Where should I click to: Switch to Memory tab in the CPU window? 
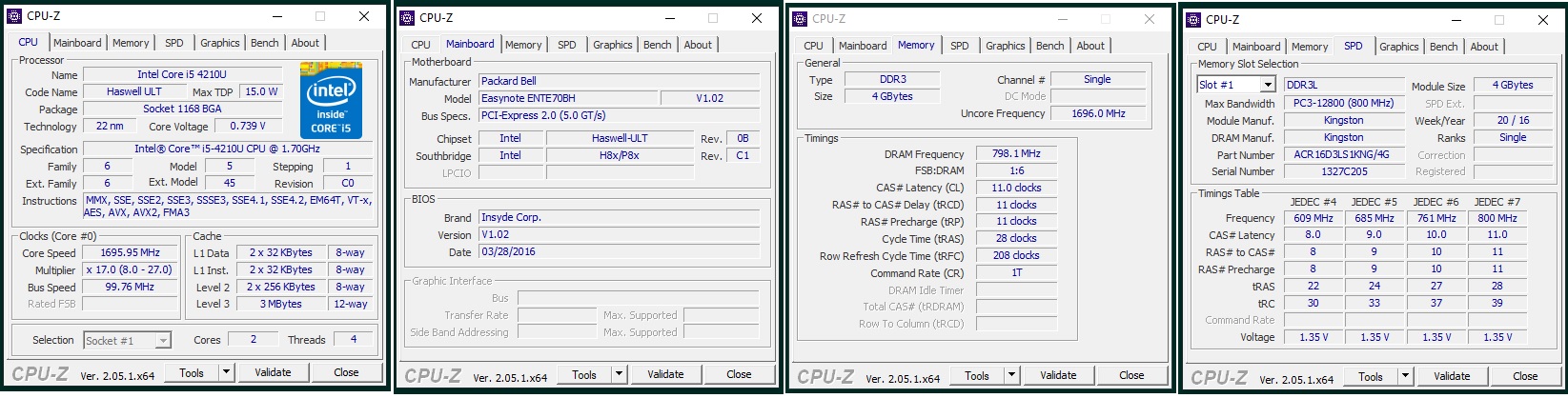131,43
